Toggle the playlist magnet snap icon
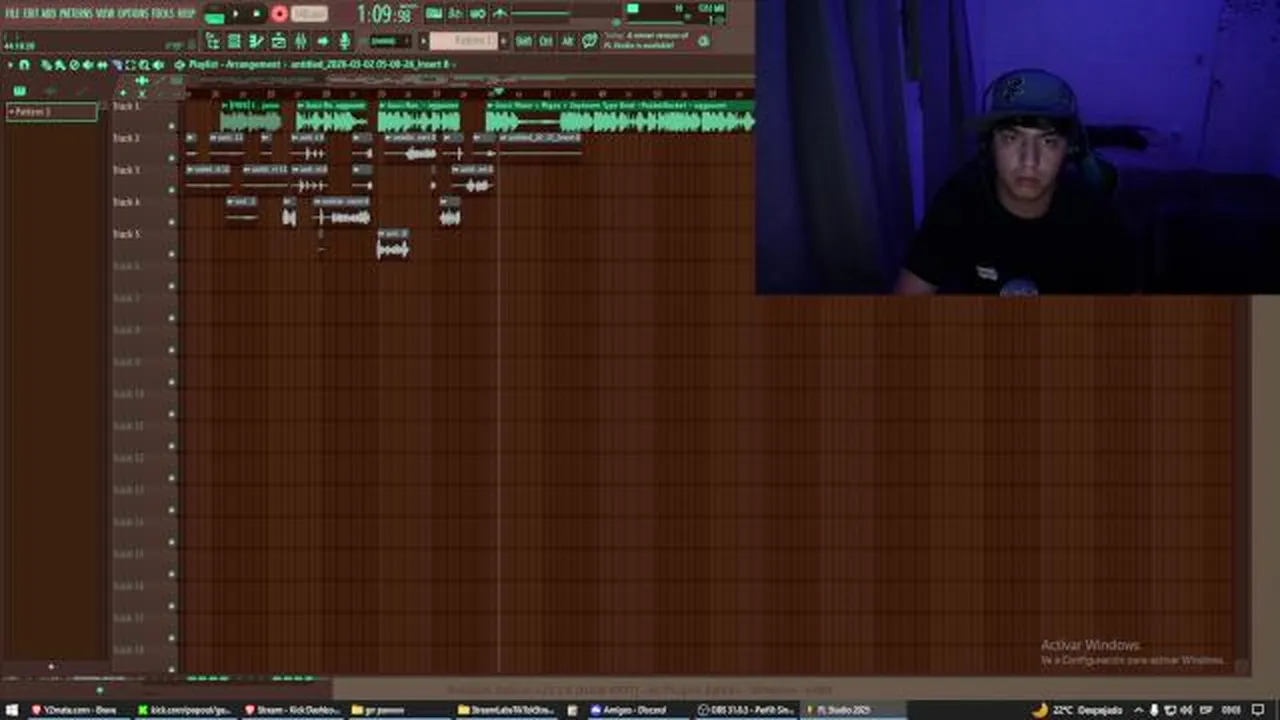 (25, 65)
